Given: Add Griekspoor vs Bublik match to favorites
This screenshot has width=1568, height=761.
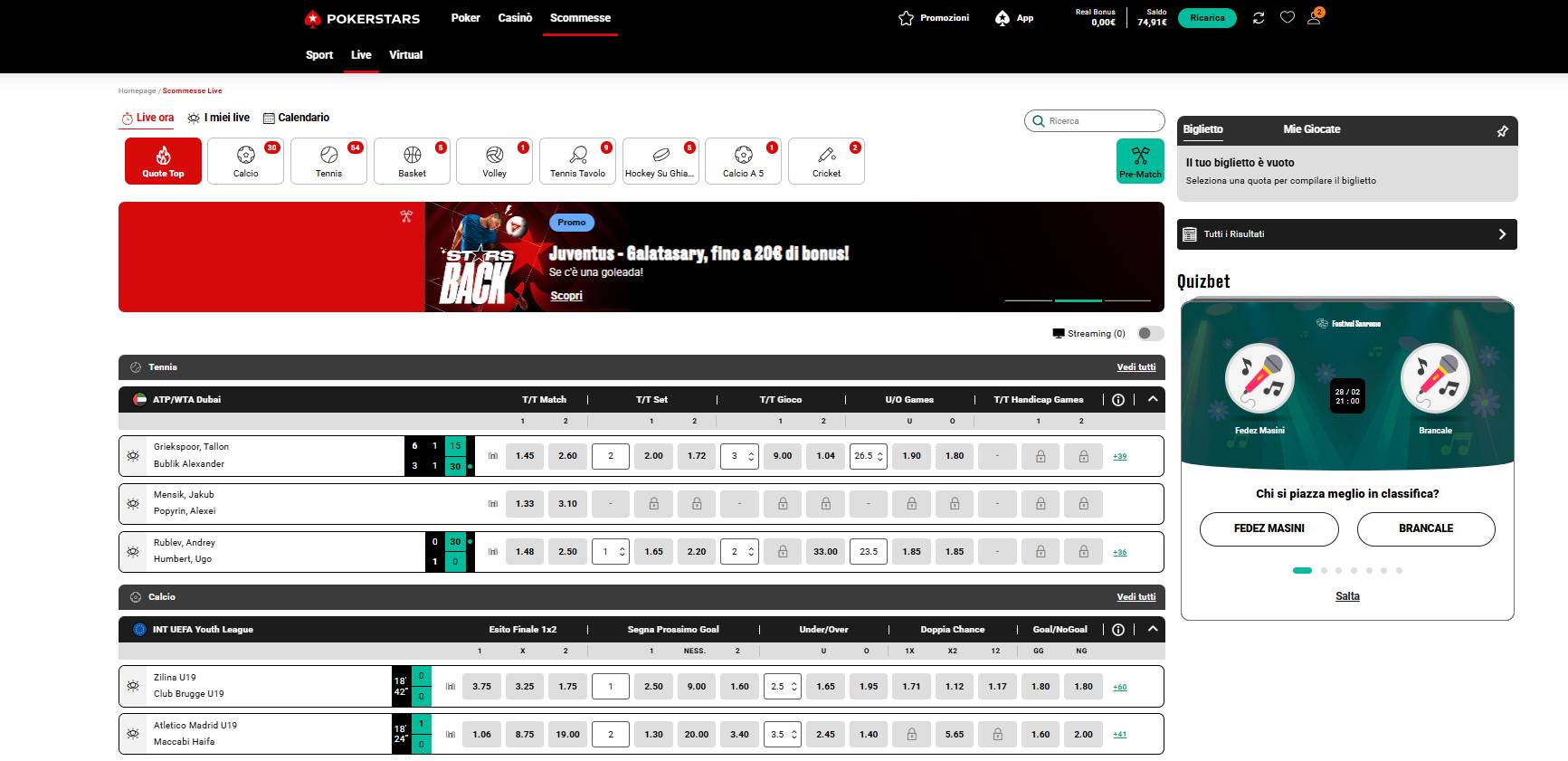Looking at the screenshot, I should (x=133, y=456).
